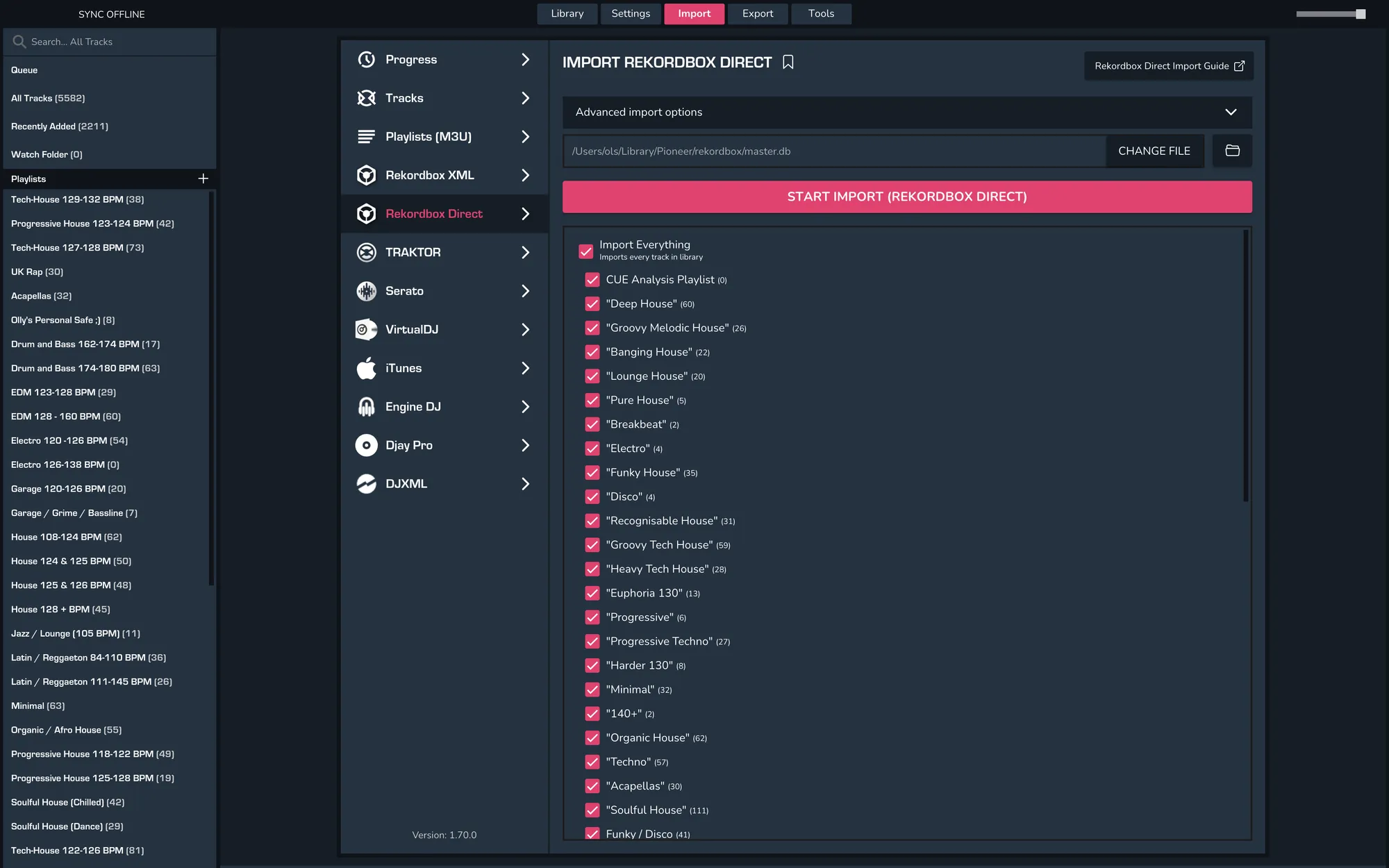Open the Tools menu
1389x868 pixels.
(821, 13)
